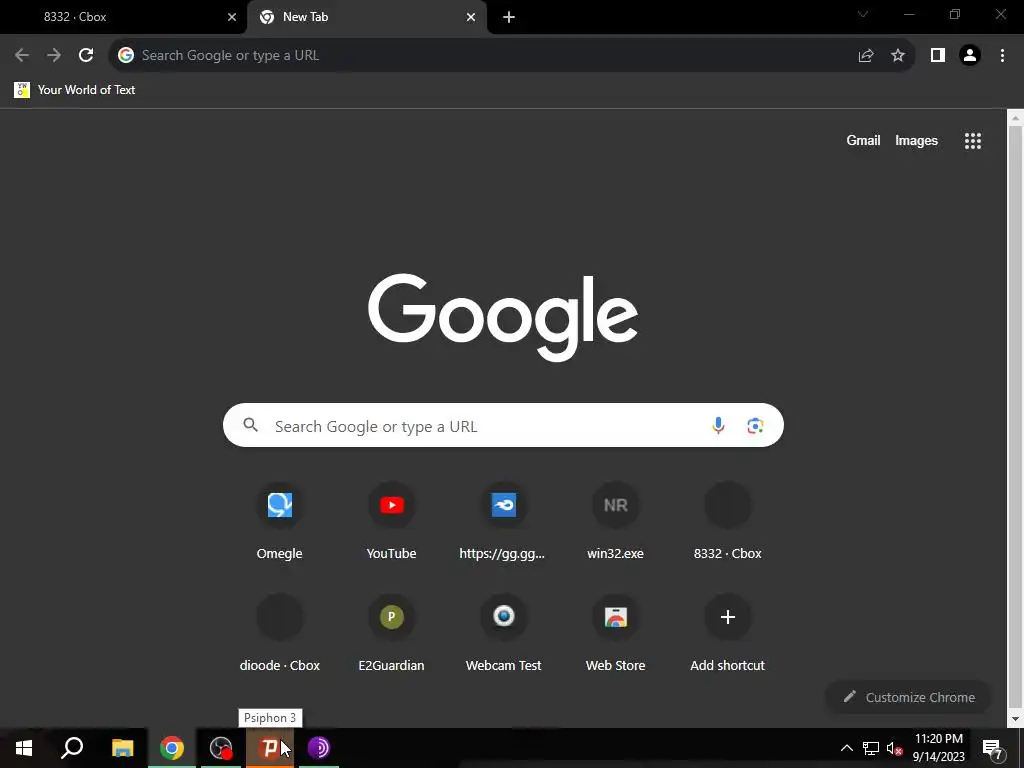The height and width of the screenshot is (768, 1024).
Task: Click the Google search box
Action: (503, 426)
